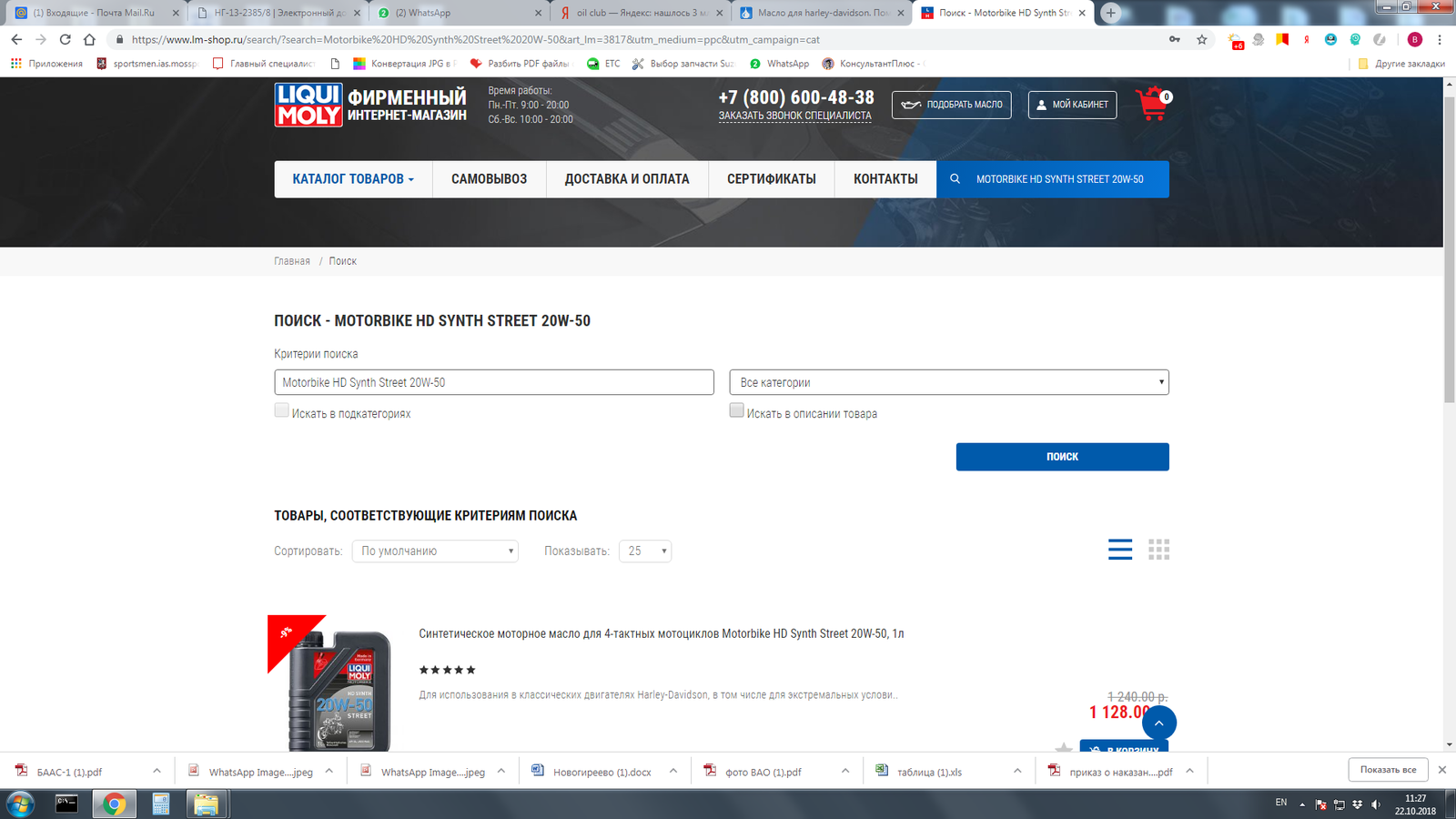Expand options for таблица (1).xls download
Screen dimensions: 1456x819
pos(1017,771)
